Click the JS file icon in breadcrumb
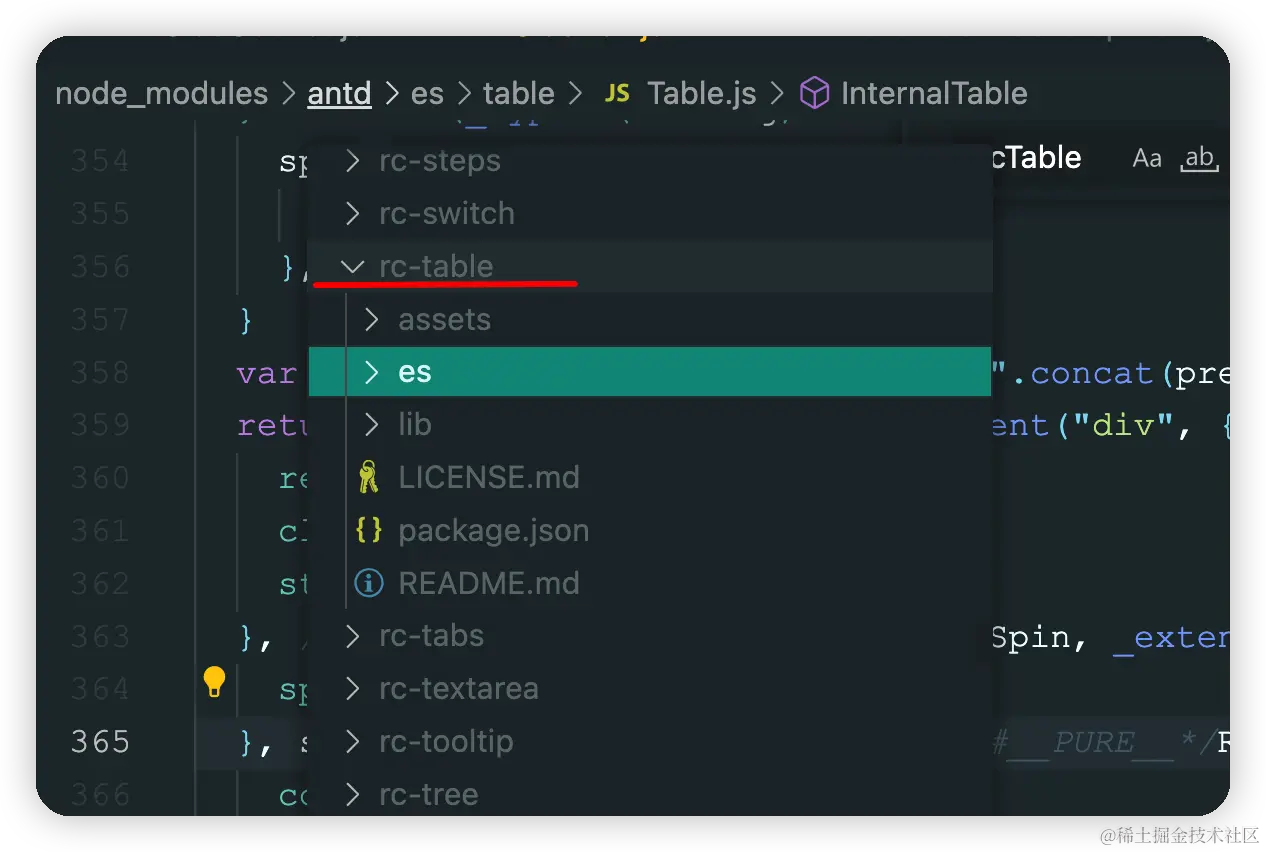 point(618,94)
